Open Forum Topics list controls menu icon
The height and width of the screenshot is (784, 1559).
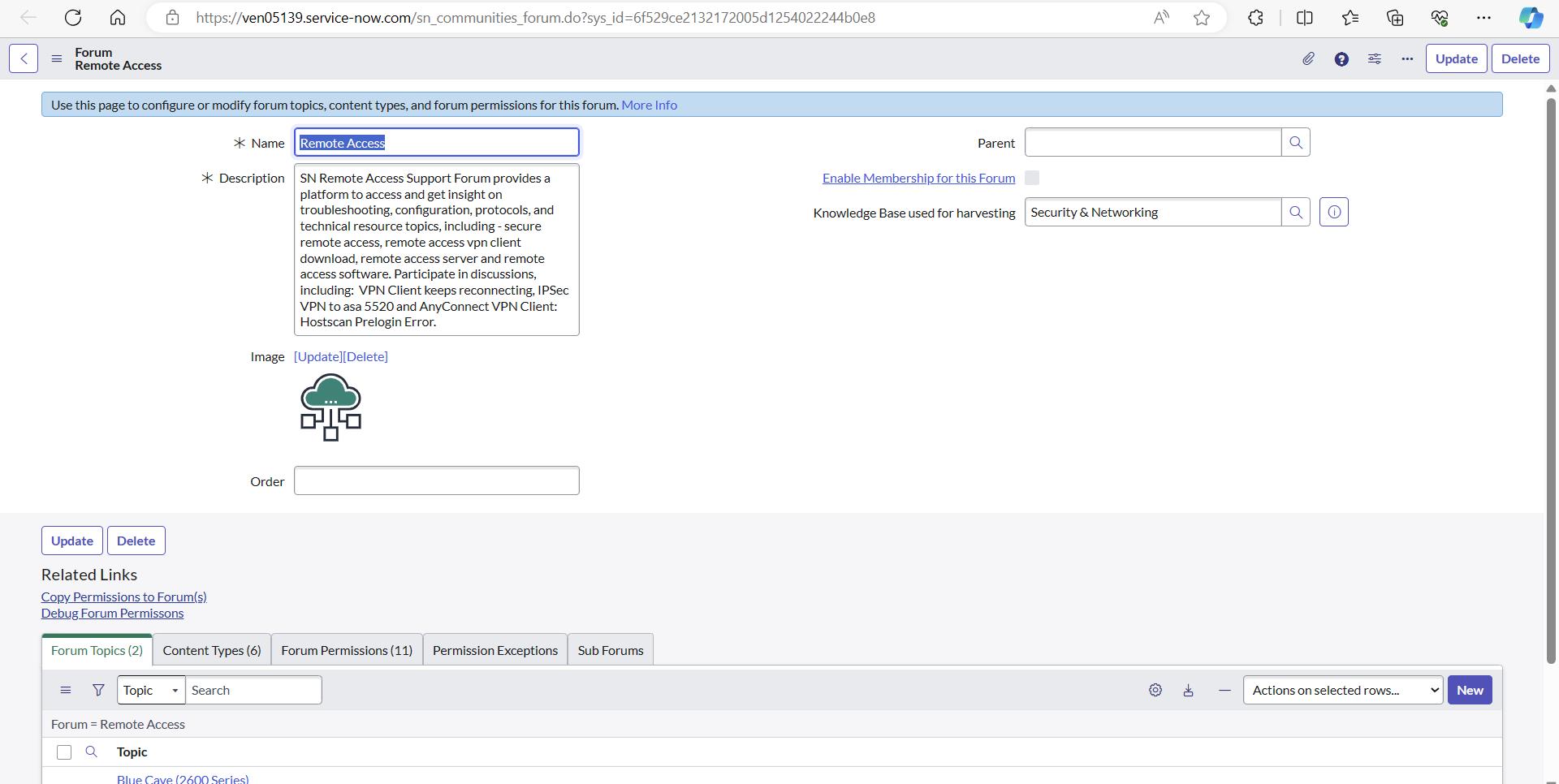(x=66, y=690)
